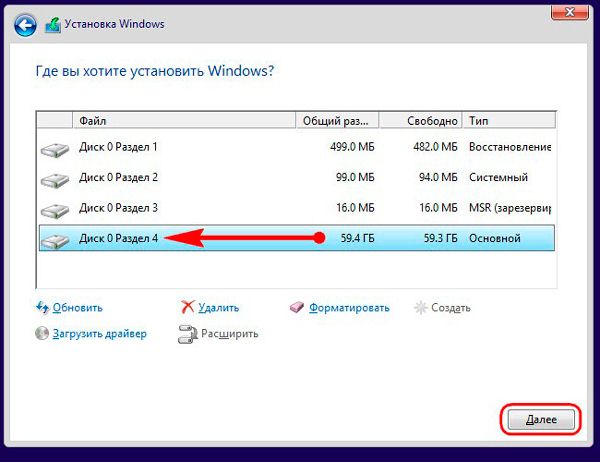This screenshot has width=600, height=462.
Task: Select the Диск 0 Раздел 1 row
Action: pyautogui.click(x=297, y=147)
